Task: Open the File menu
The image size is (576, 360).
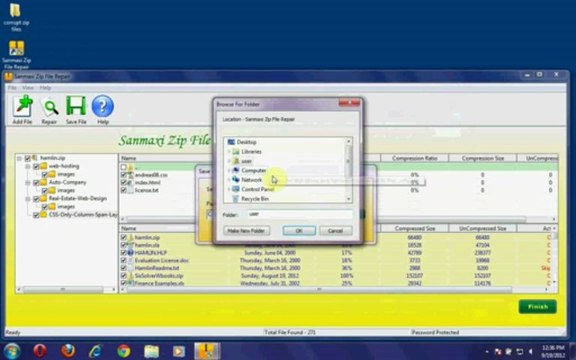Action: [x=12, y=88]
